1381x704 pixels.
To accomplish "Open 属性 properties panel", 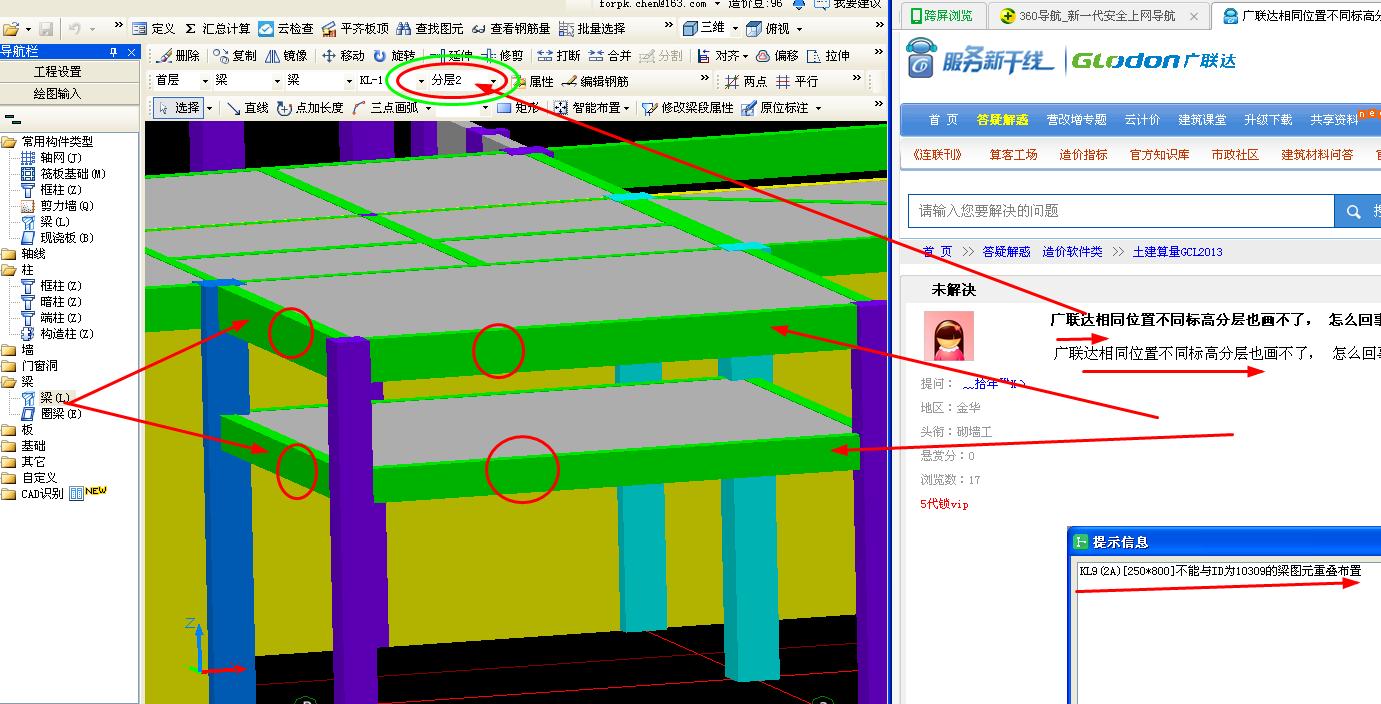I will pos(534,82).
